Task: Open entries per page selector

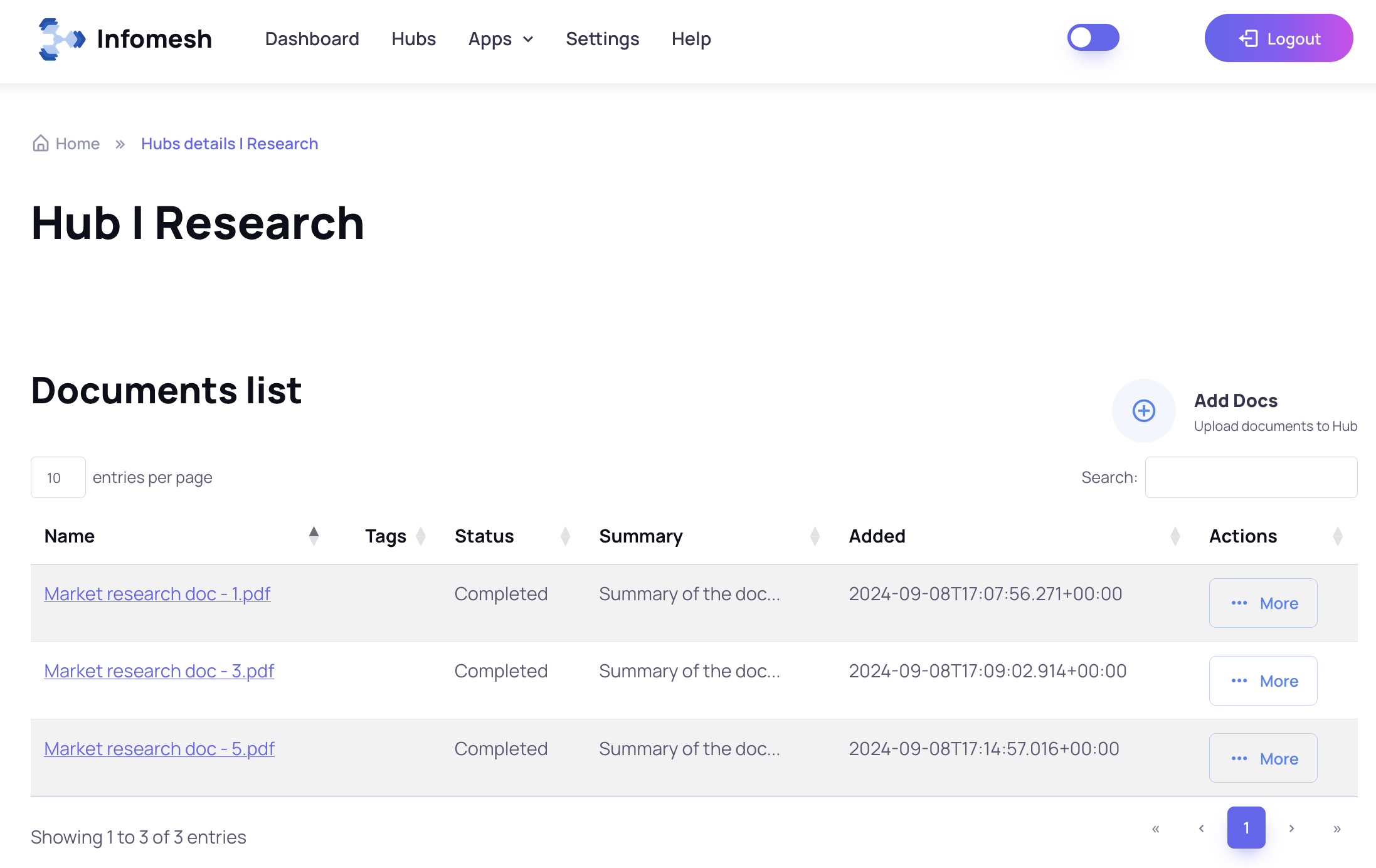Action: [58, 477]
